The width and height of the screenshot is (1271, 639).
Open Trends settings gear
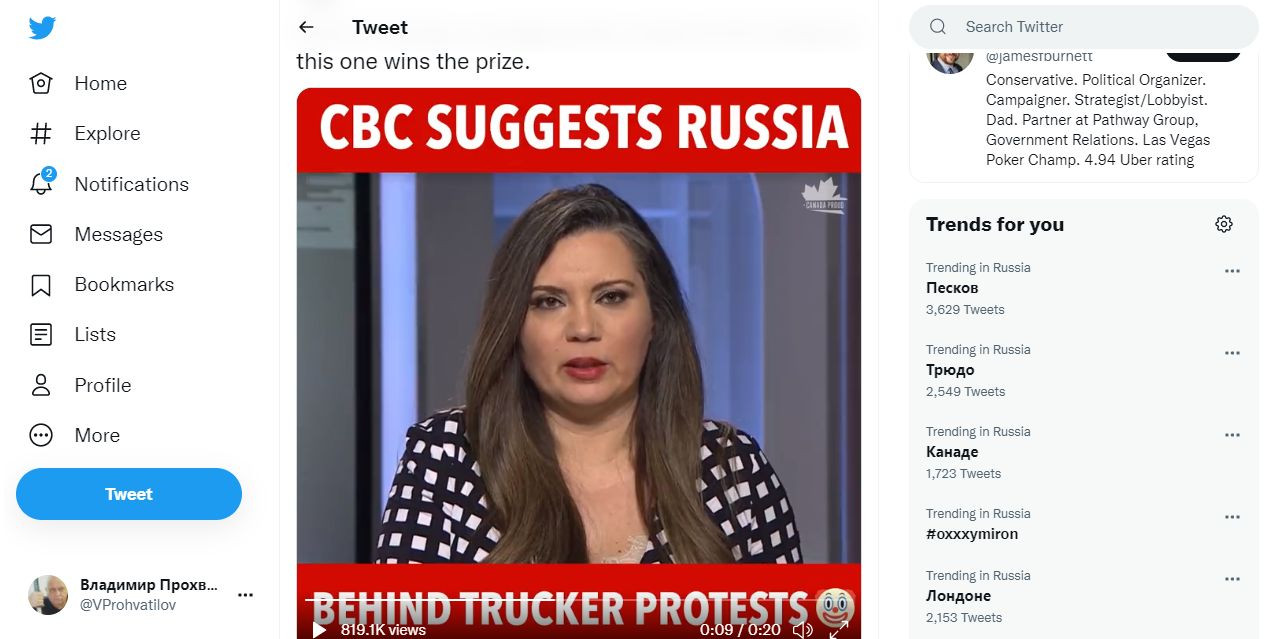click(x=1224, y=224)
